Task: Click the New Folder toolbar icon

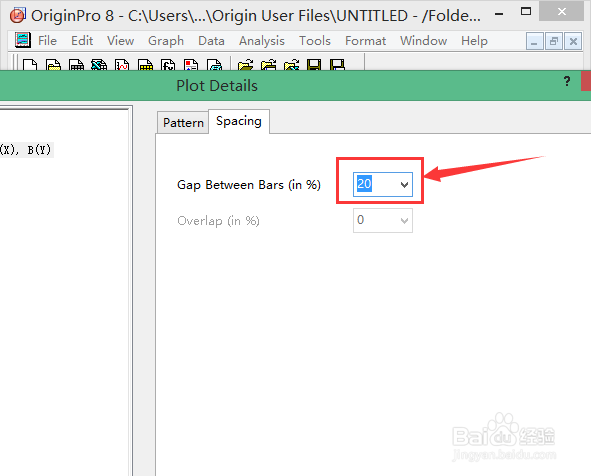Action: tap(53, 65)
